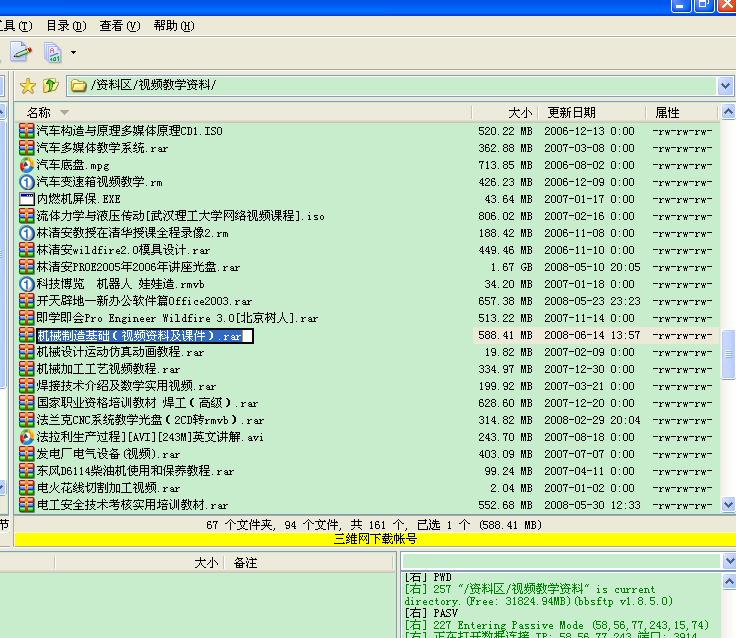Click icon of 电火花线切割加工视频.rar
The width and height of the screenshot is (736, 638).
coord(27,488)
